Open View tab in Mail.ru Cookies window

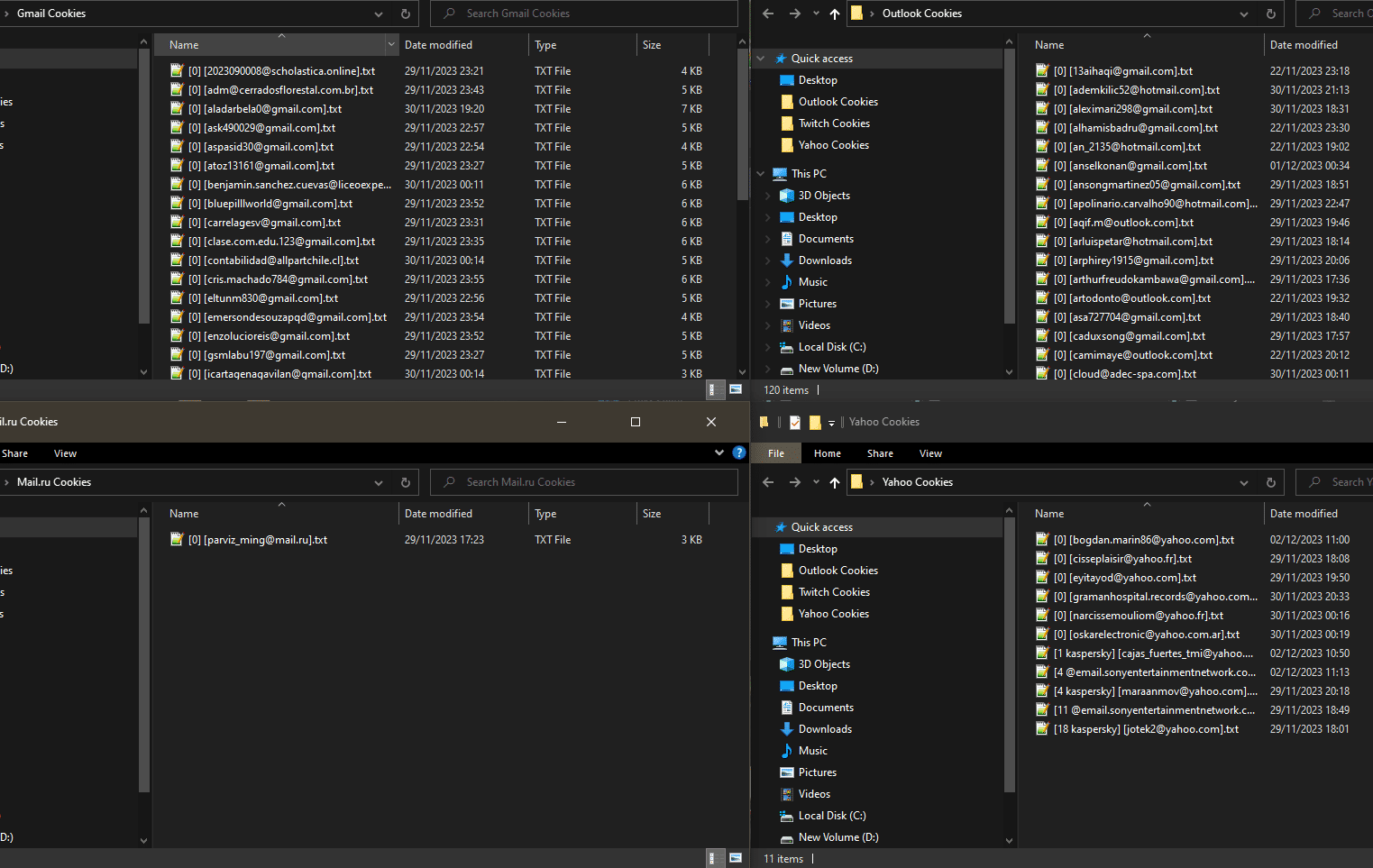coord(65,453)
